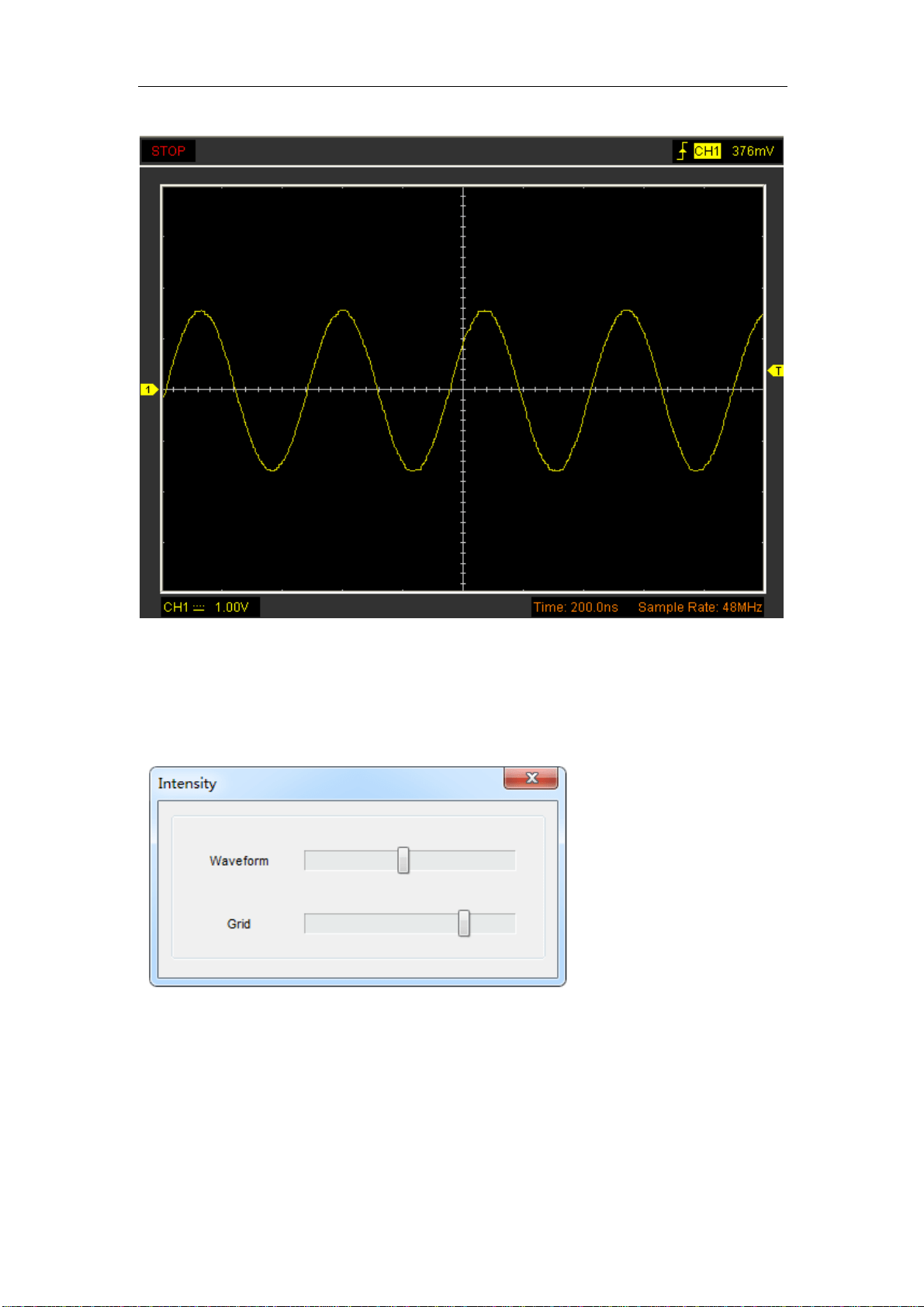This screenshot has height=1307, width=924.
Task: Click the Intensity dialog title
Action: coord(187,783)
